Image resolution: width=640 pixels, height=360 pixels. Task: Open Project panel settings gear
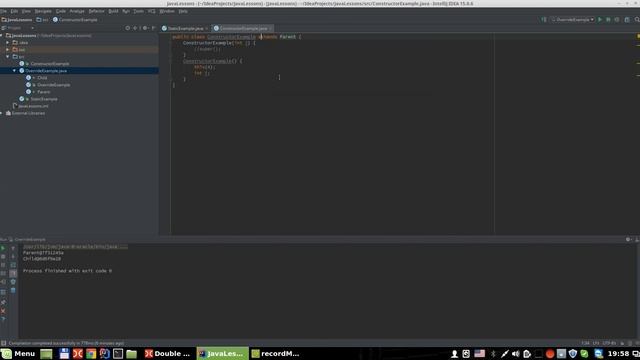(x=145, y=28)
